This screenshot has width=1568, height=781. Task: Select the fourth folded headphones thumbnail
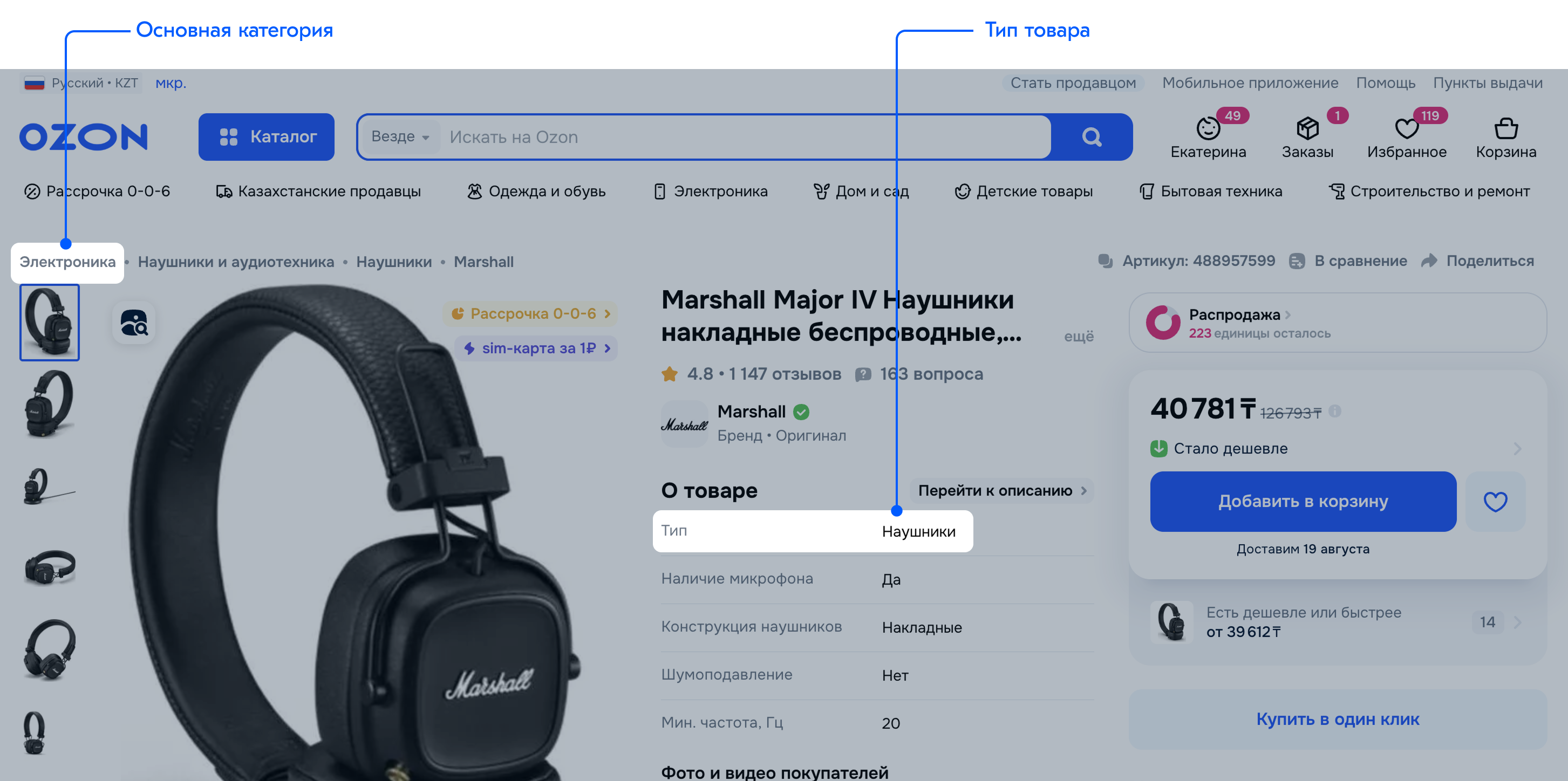(x=49, y=567)
